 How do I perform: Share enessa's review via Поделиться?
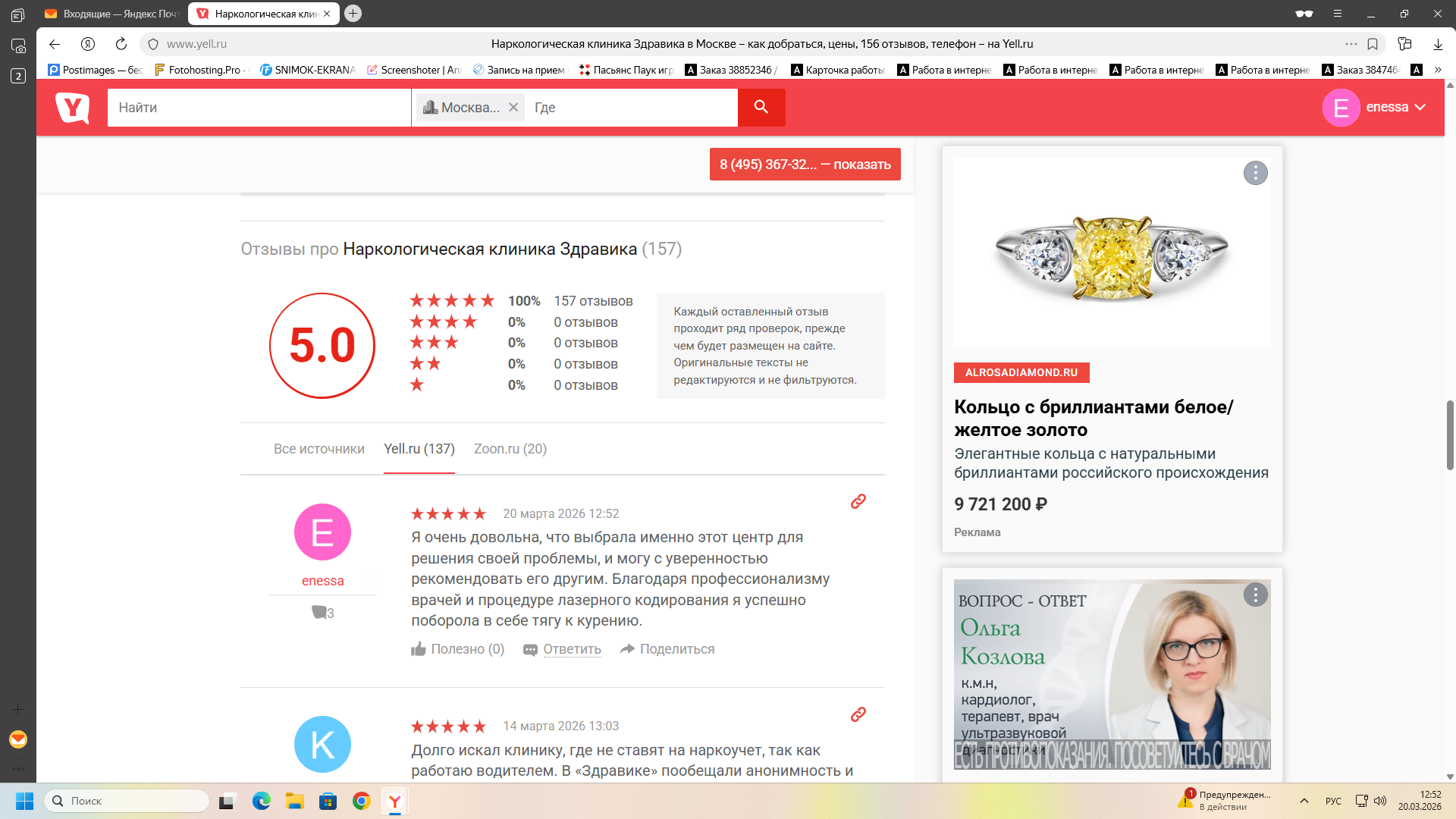pyautogui.click(x=667, y=649)
